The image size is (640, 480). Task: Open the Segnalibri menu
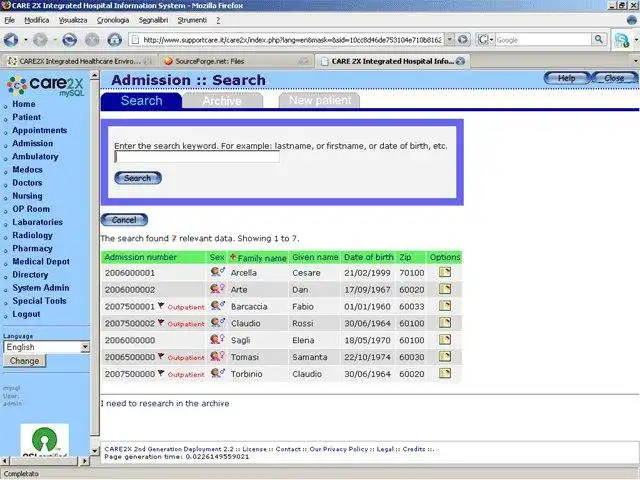pyautogui.click(x=153, y=20)
